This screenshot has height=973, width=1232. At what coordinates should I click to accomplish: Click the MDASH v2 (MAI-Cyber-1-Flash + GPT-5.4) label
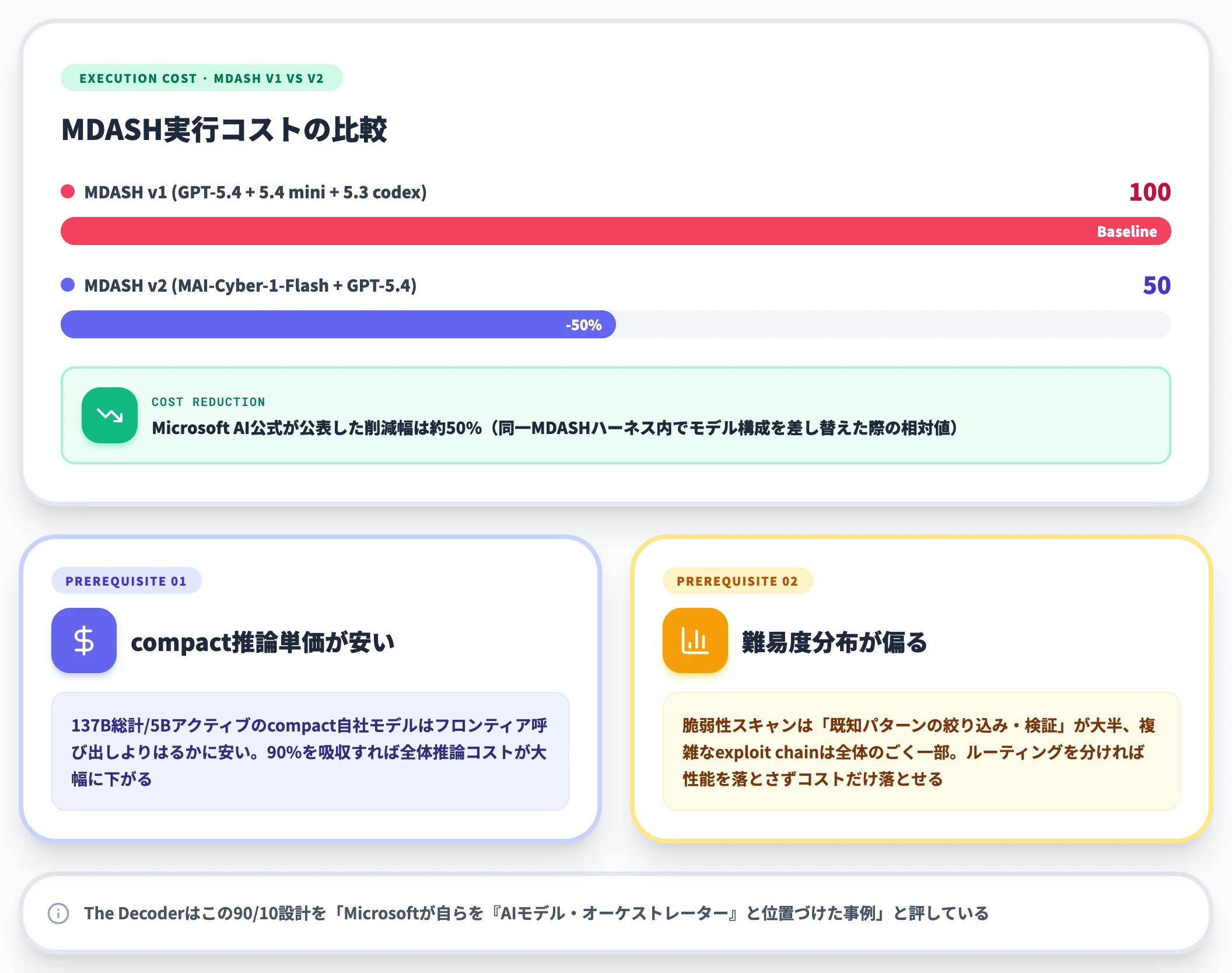click(x=250, y=285)
